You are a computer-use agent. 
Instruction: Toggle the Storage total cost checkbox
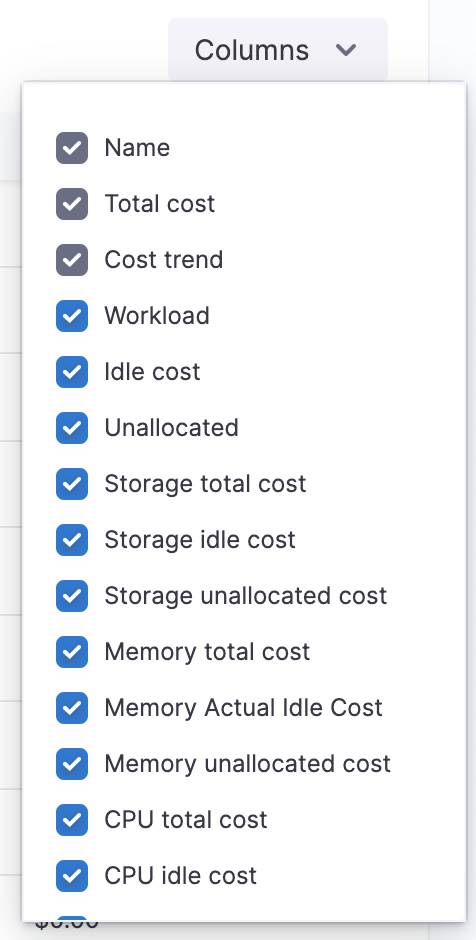click(72, 484)
